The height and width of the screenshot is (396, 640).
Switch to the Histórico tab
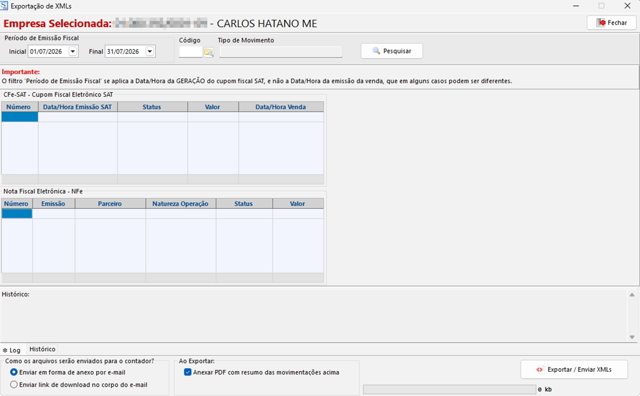pos(42,349)
